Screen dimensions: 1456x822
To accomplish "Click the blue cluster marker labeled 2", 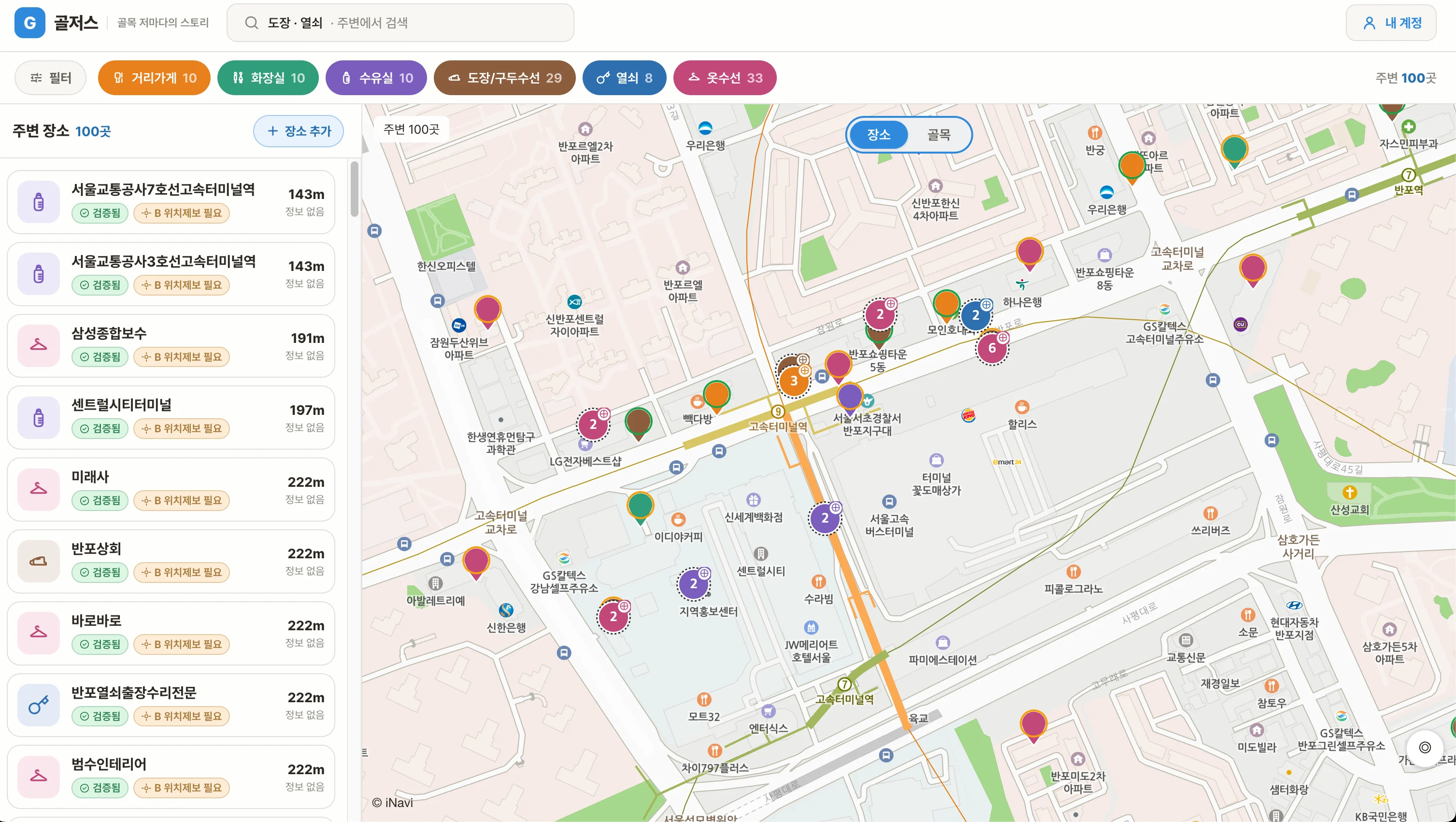I will [x=975, y=315].
